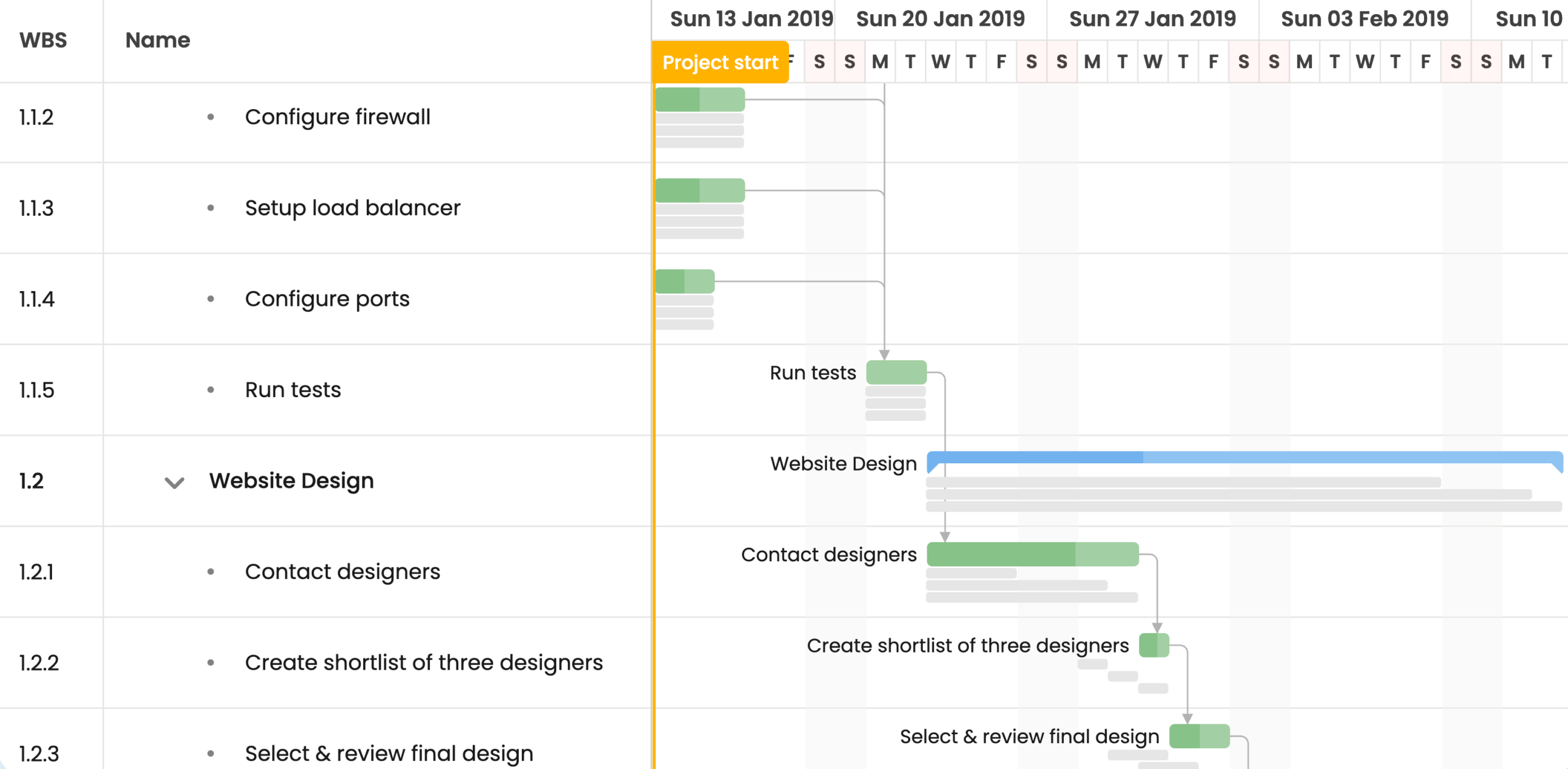The height and width of the screenshot is (769, 1568).
Task: Click the Contact designers green task bar
Action: pyautogui.click(x=1032, y=554)
